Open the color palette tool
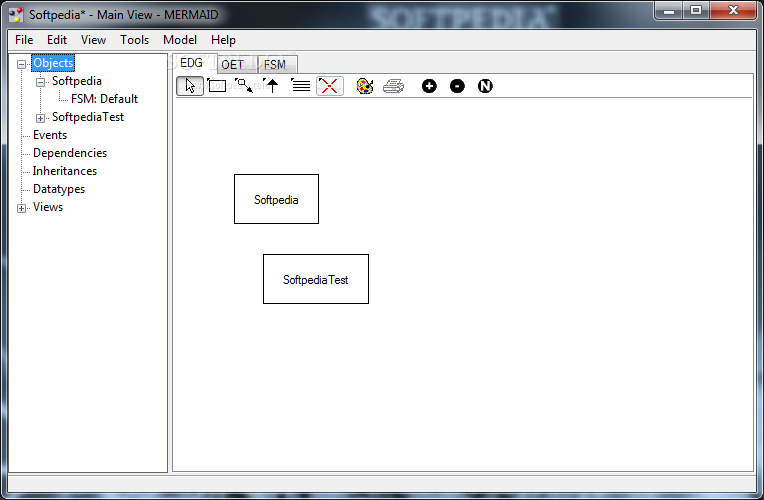 [365, 86]
